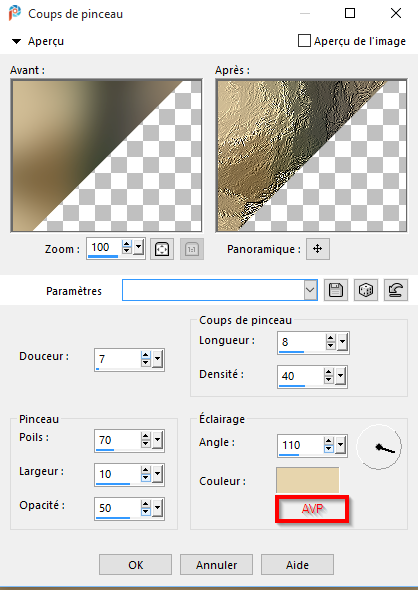Enable the Aperçu de l'image checkbox
The width and height of the screenshot is (418, 590).
tap(304, 41)
